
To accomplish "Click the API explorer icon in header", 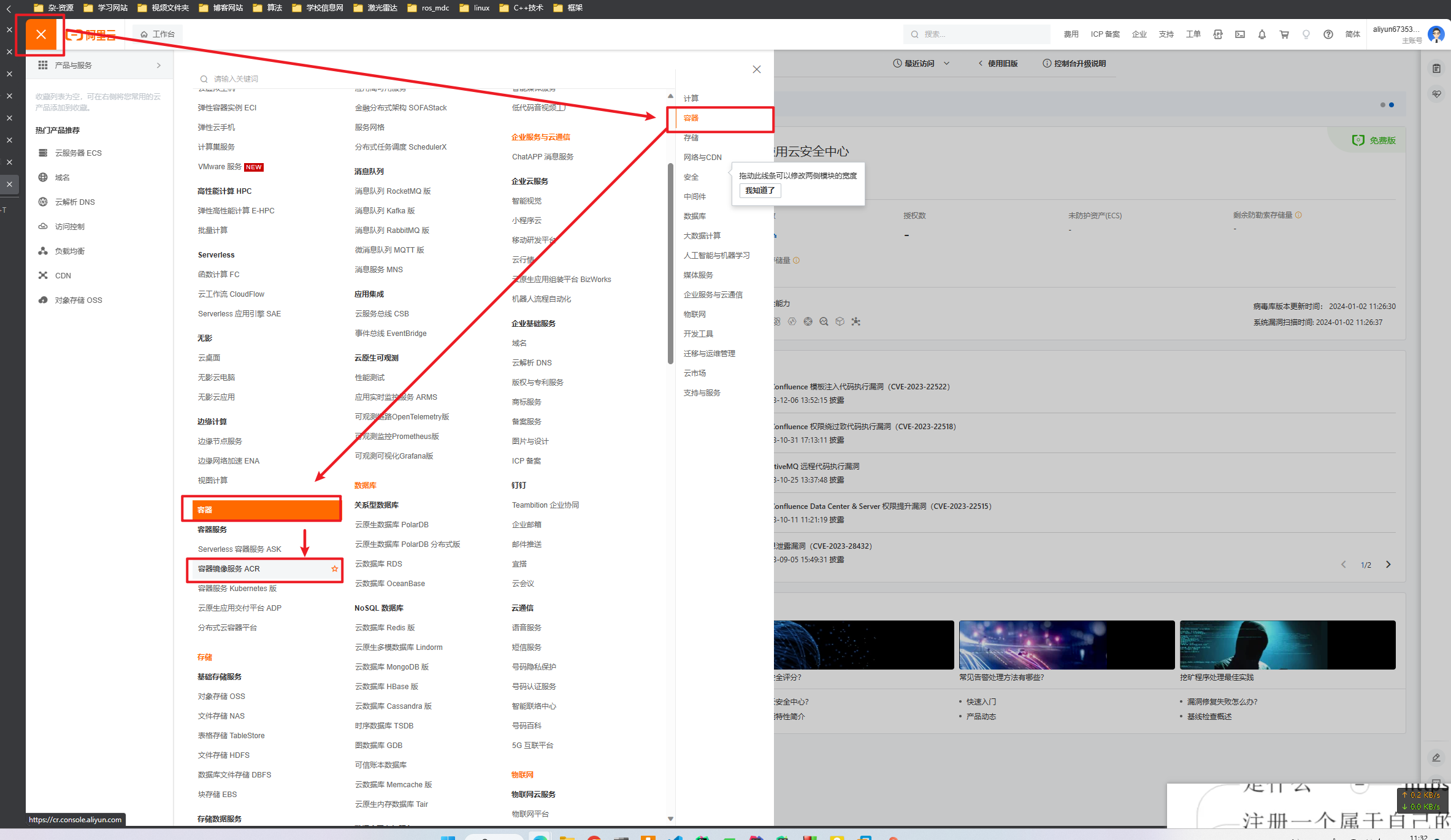I will click(x=1217, y=34).
